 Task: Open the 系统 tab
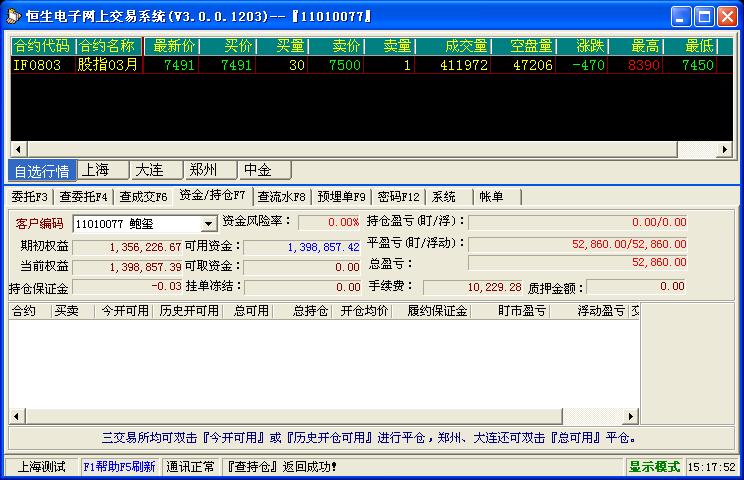coord(449,196)
